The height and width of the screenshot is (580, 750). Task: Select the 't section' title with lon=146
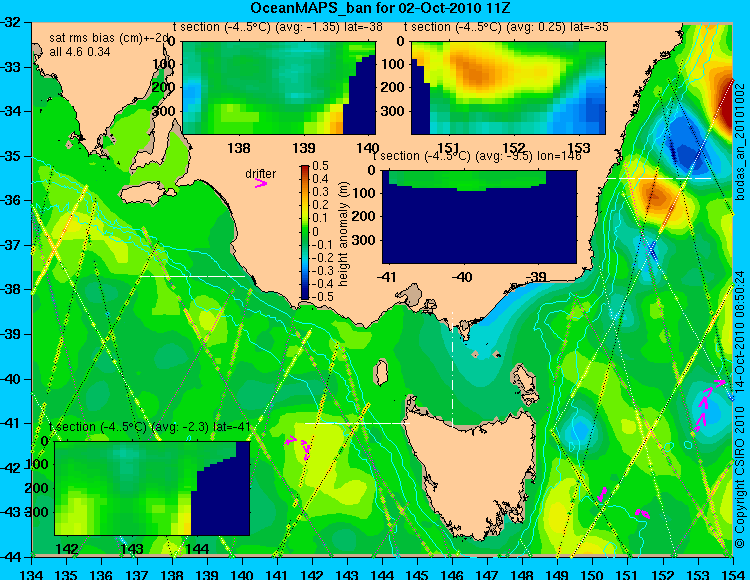[x=477, y=156]
